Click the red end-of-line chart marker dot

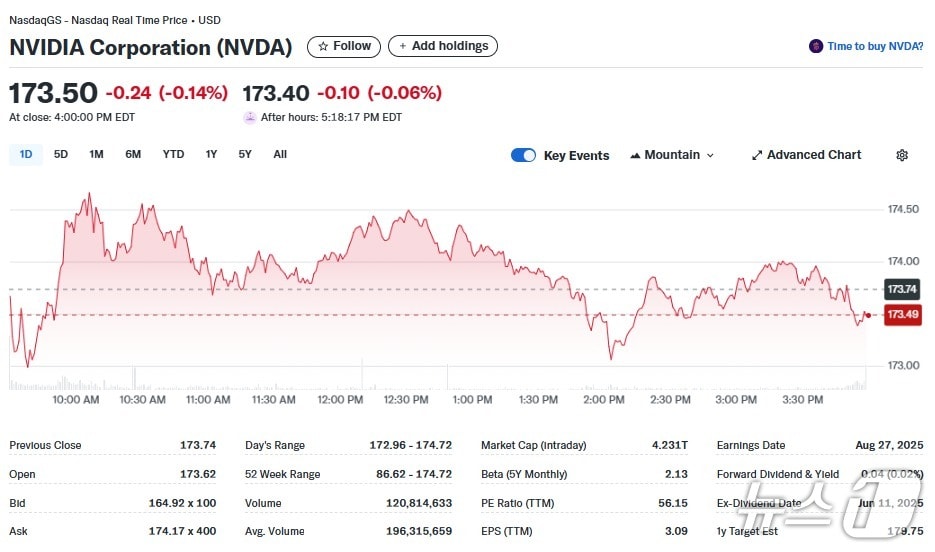tap(867, 315)
